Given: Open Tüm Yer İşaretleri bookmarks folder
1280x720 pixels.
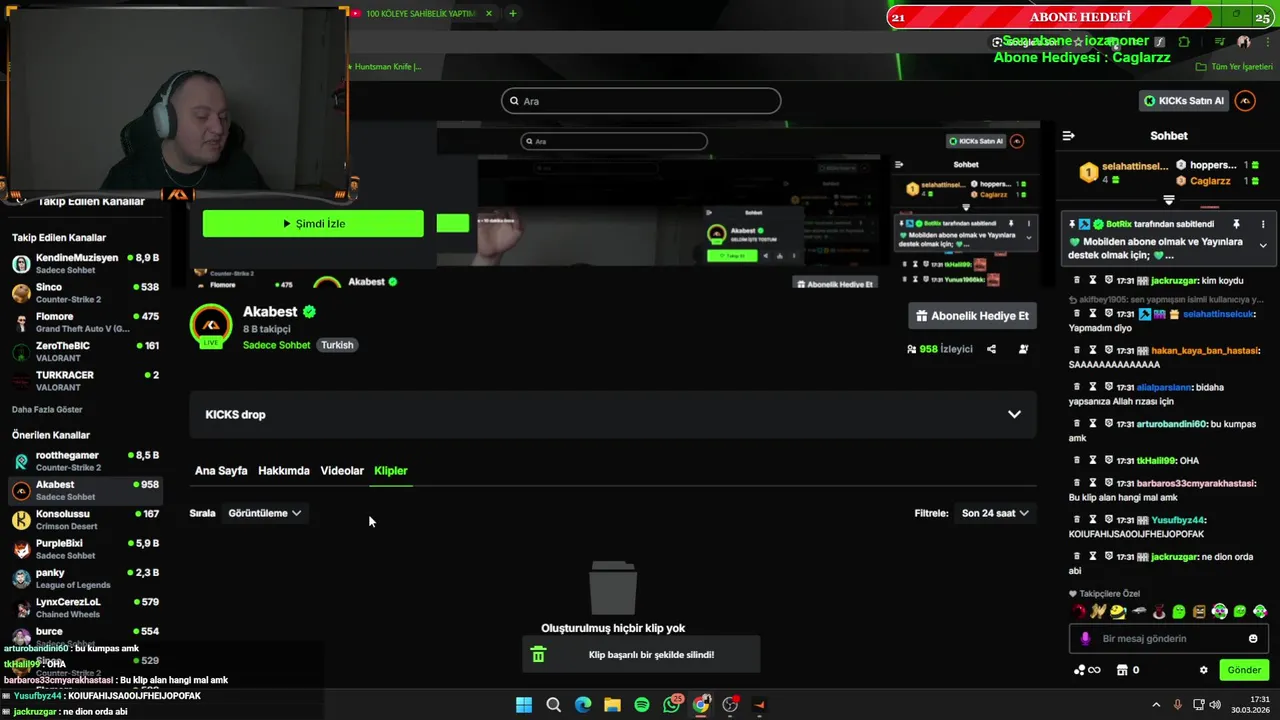Looking at the screenshot, I should click(x=1233, y=67).
